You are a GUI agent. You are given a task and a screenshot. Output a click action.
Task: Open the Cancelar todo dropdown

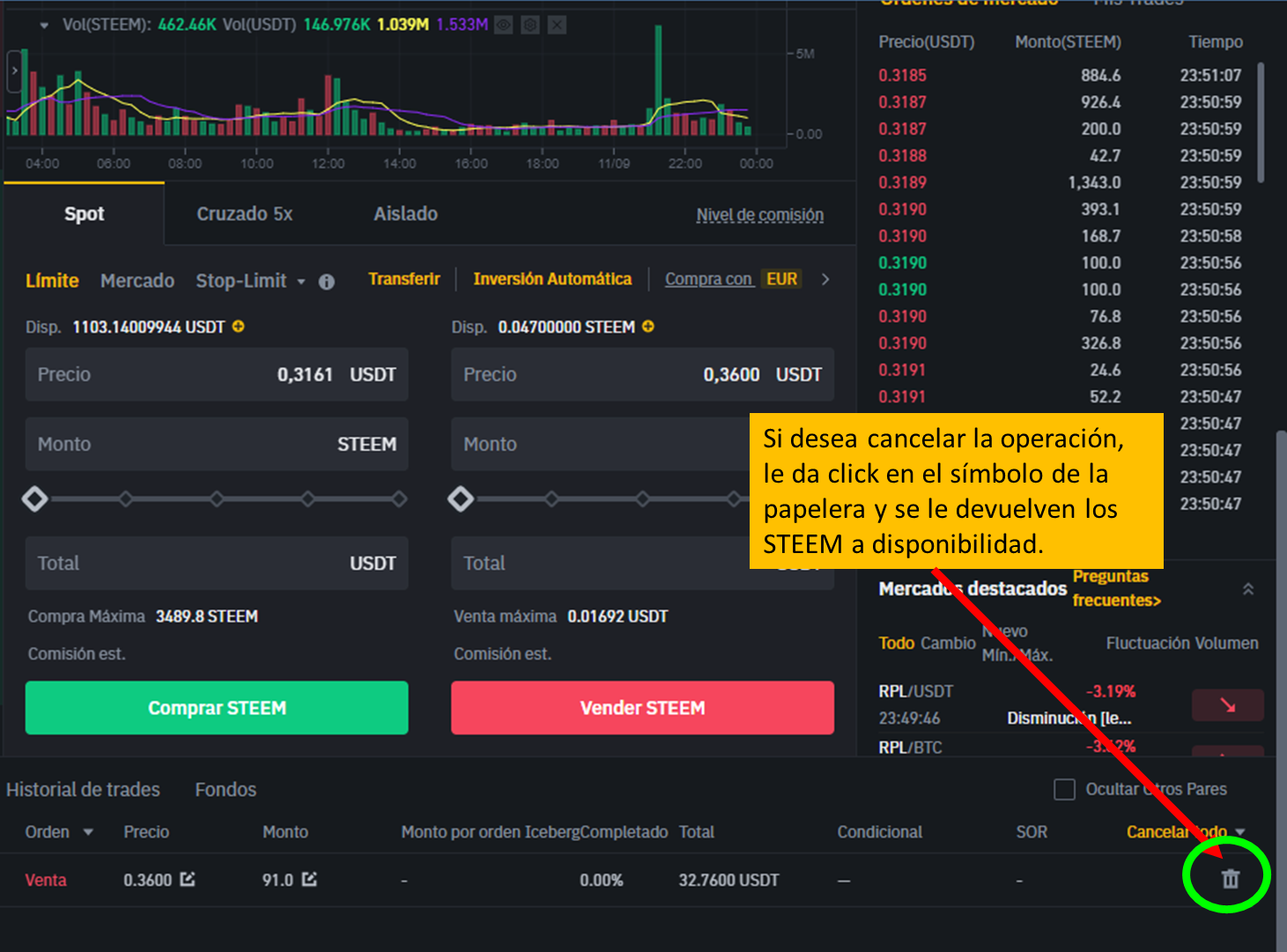1240,832
